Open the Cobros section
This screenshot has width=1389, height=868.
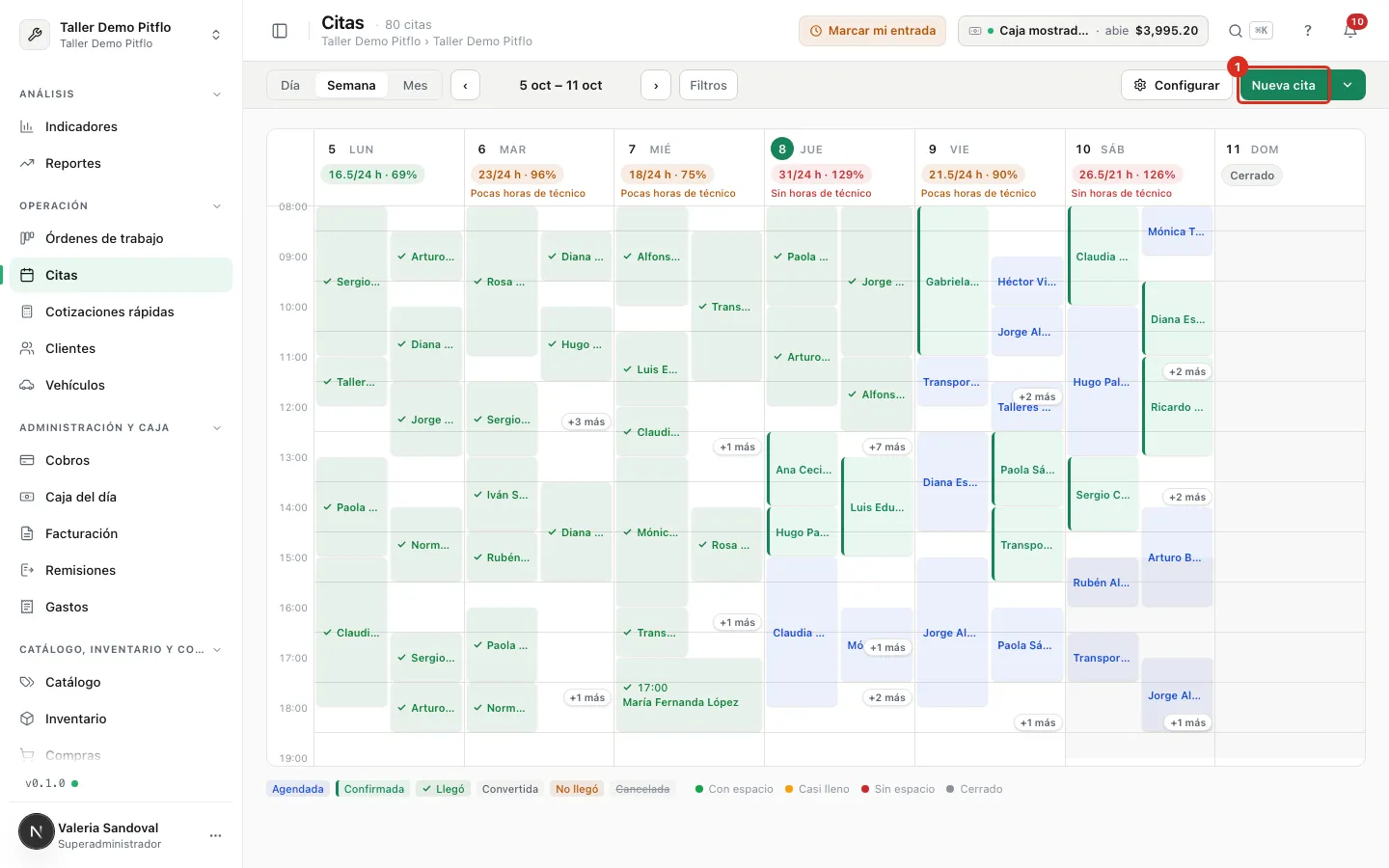coord(121,460)
